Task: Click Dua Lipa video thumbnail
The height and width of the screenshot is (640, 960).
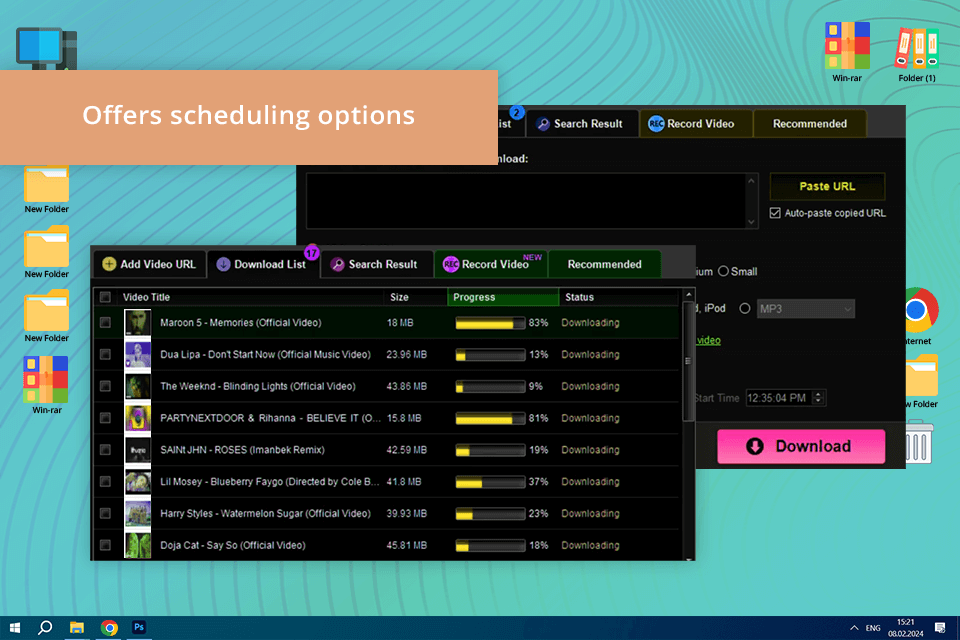Action: coord(138,355)
